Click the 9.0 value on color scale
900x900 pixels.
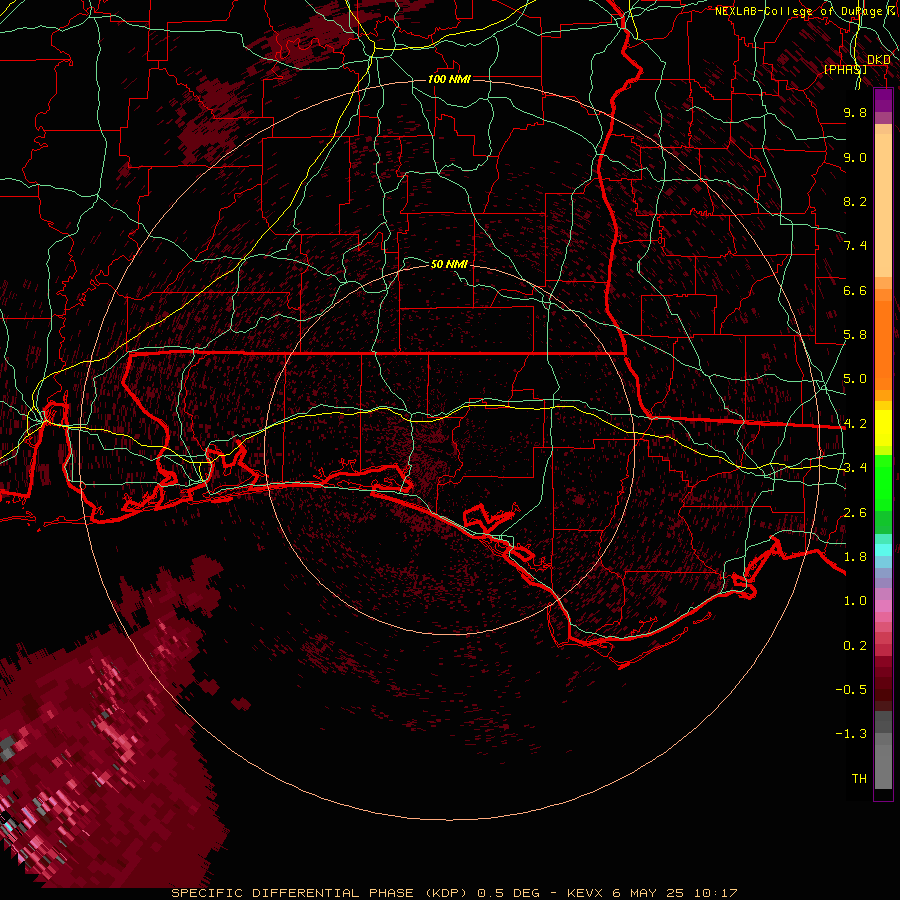855,157
